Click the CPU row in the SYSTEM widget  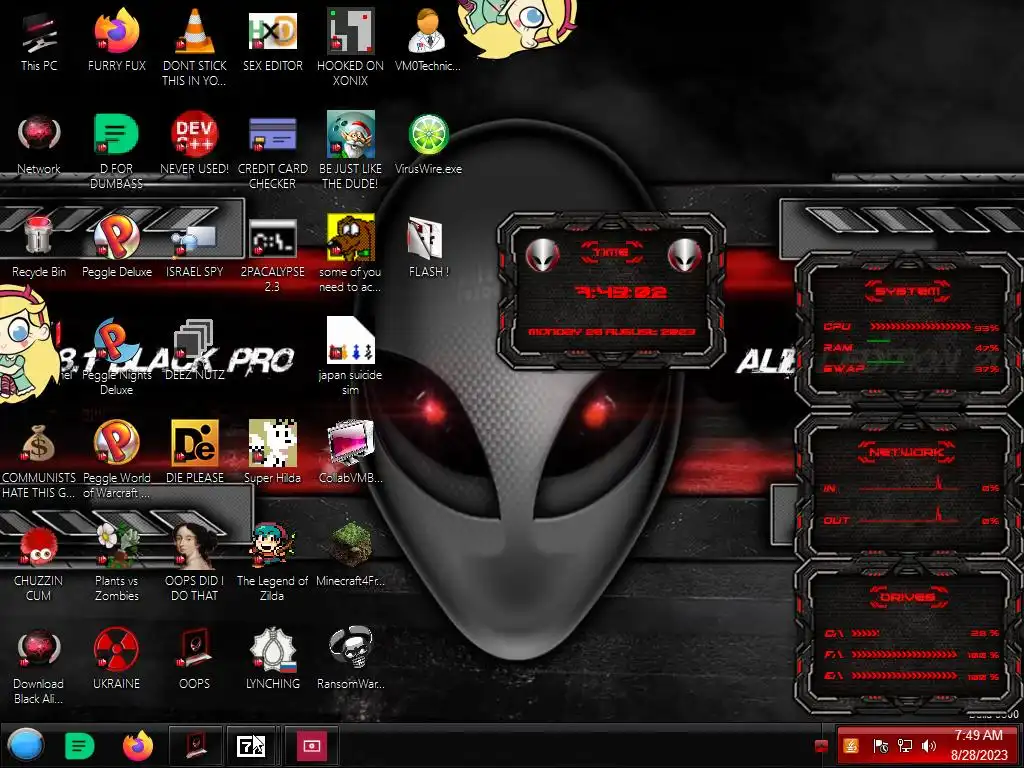pos(910,327)
